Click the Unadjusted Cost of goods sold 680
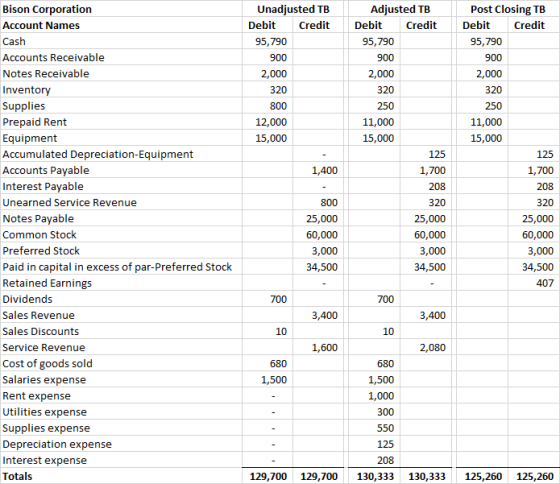The image size is (560, 484). point(278,364)
